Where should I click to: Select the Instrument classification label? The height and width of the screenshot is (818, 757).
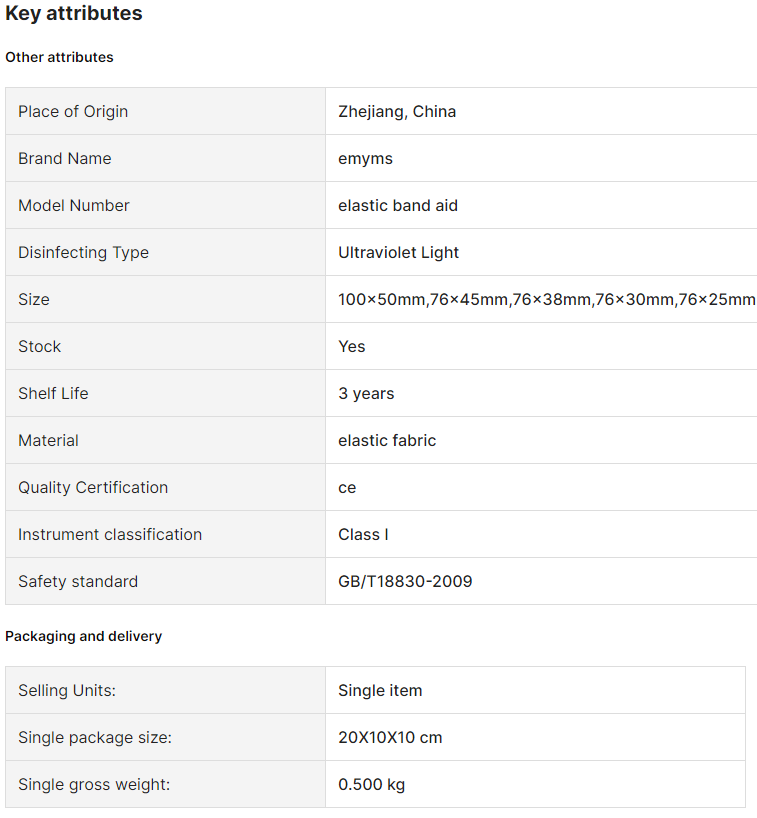110,534
